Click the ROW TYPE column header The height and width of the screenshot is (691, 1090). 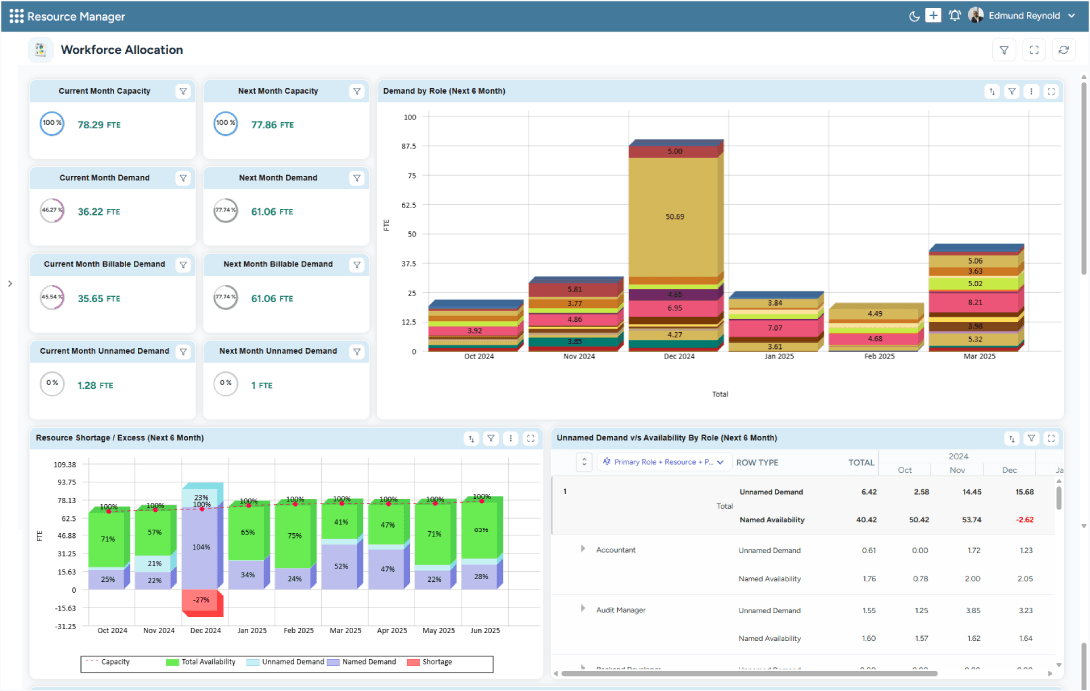(757, 462)
